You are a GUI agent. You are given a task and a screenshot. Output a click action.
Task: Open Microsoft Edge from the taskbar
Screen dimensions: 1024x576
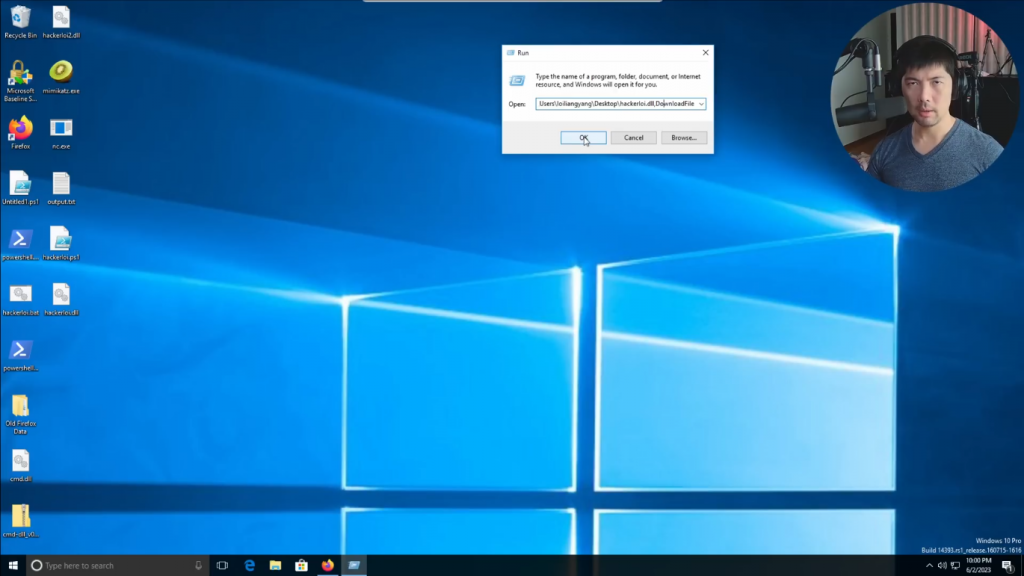[x=249, y=565]
